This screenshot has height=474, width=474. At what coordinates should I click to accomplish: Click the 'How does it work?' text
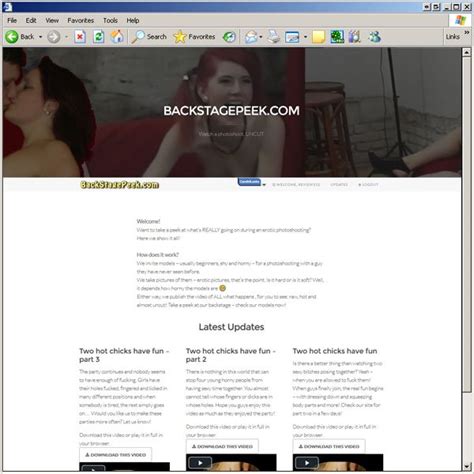pyautogui.click(x=158, y=255)
